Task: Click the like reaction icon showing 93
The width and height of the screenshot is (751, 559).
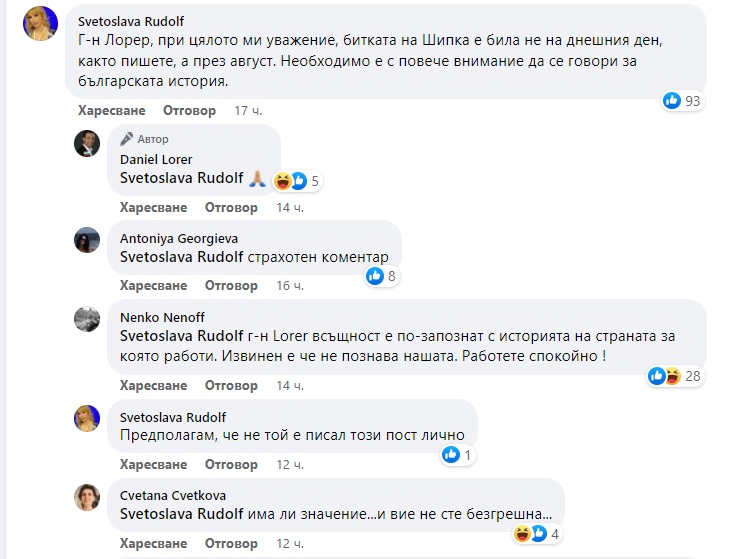Action: pyautogui.click(x=672, y=101)
